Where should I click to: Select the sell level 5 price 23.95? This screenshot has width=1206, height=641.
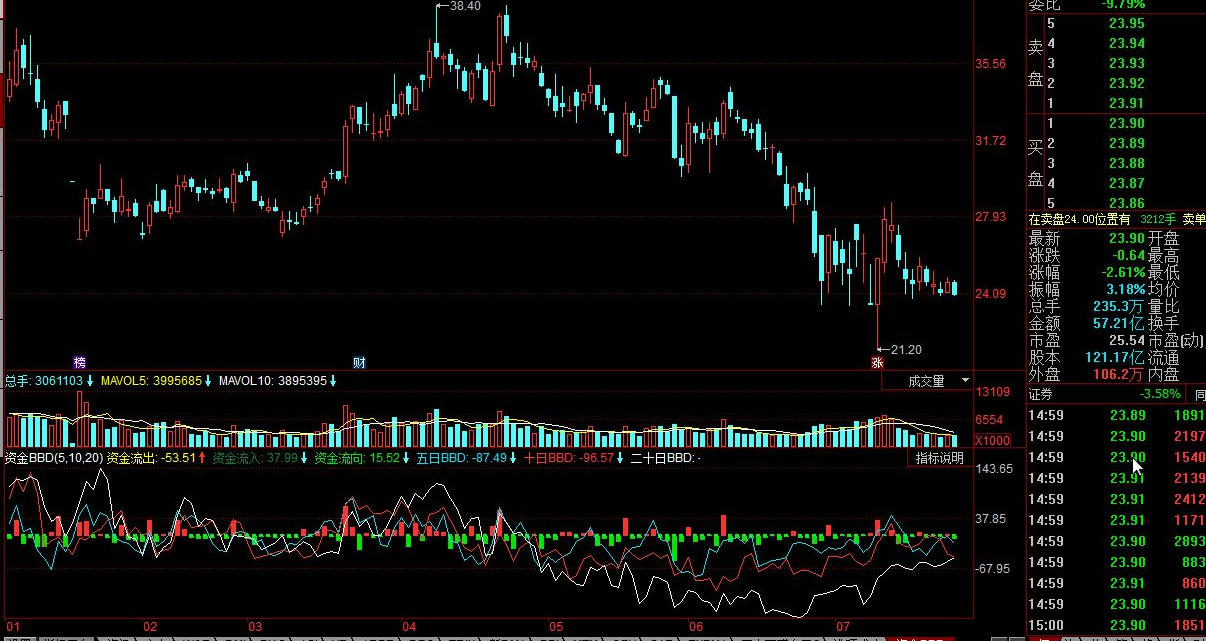(x=1126, y=24)
